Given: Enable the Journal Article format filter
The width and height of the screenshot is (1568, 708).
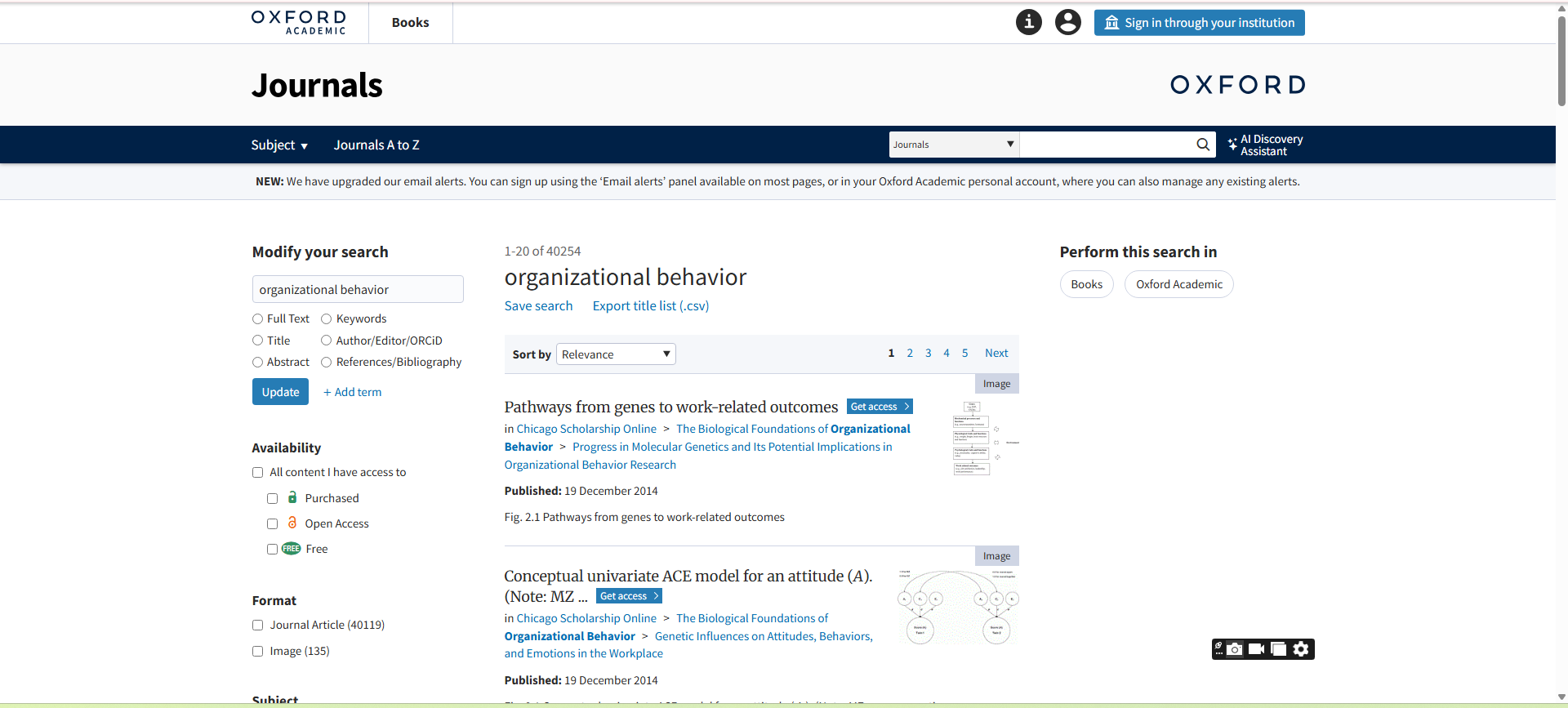Looking at the screenshot, I should (258, 626).
